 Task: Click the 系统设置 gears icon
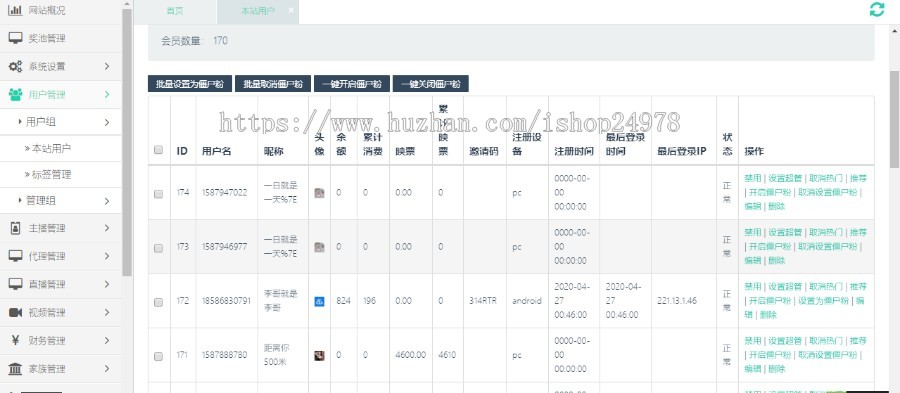point(15,67)
